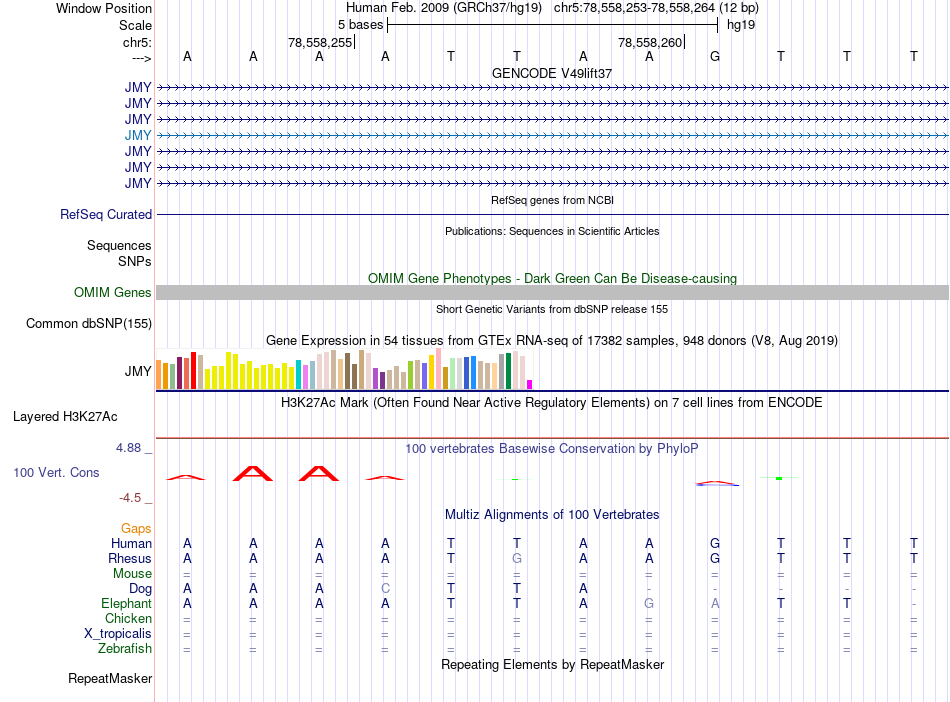950x702 pixels.
Task: Click the '78,558,255' ruler position
Action: [x=320, y=42]
